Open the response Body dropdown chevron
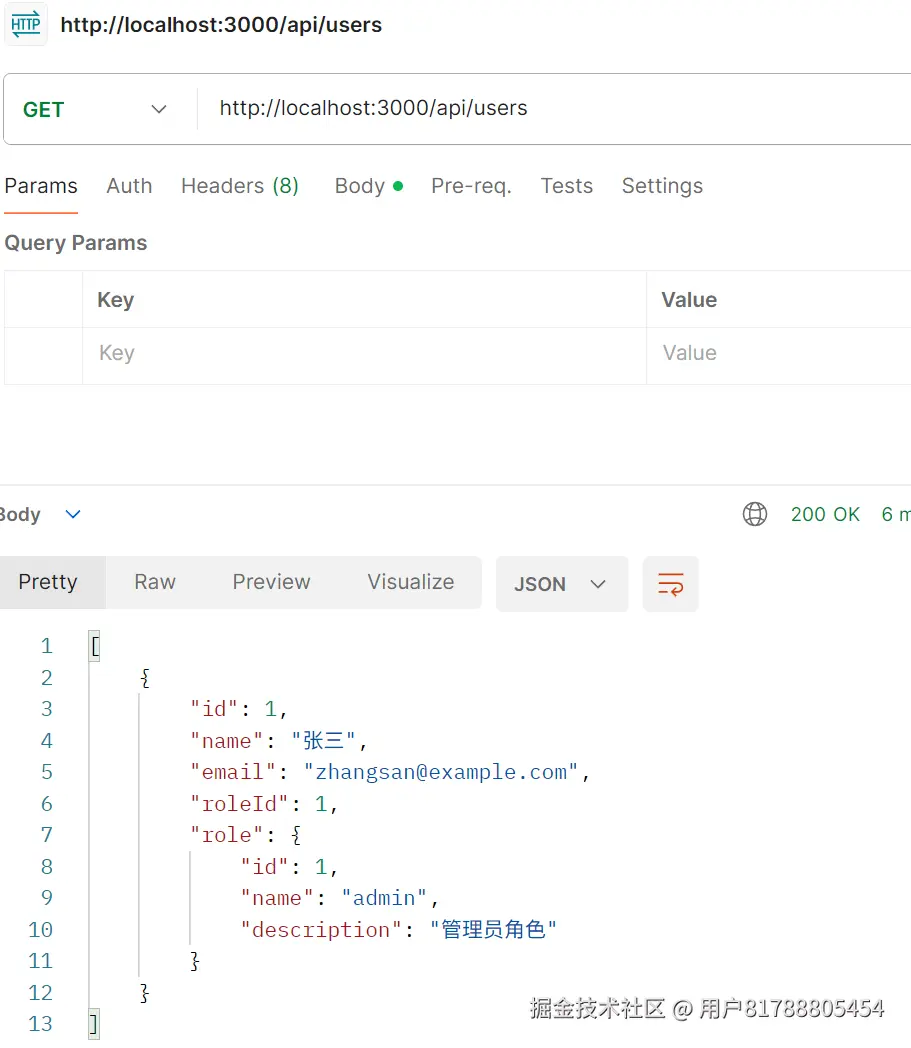This screenshot has height=1048, width=911. pyautogui.click(x=72, y=514)
